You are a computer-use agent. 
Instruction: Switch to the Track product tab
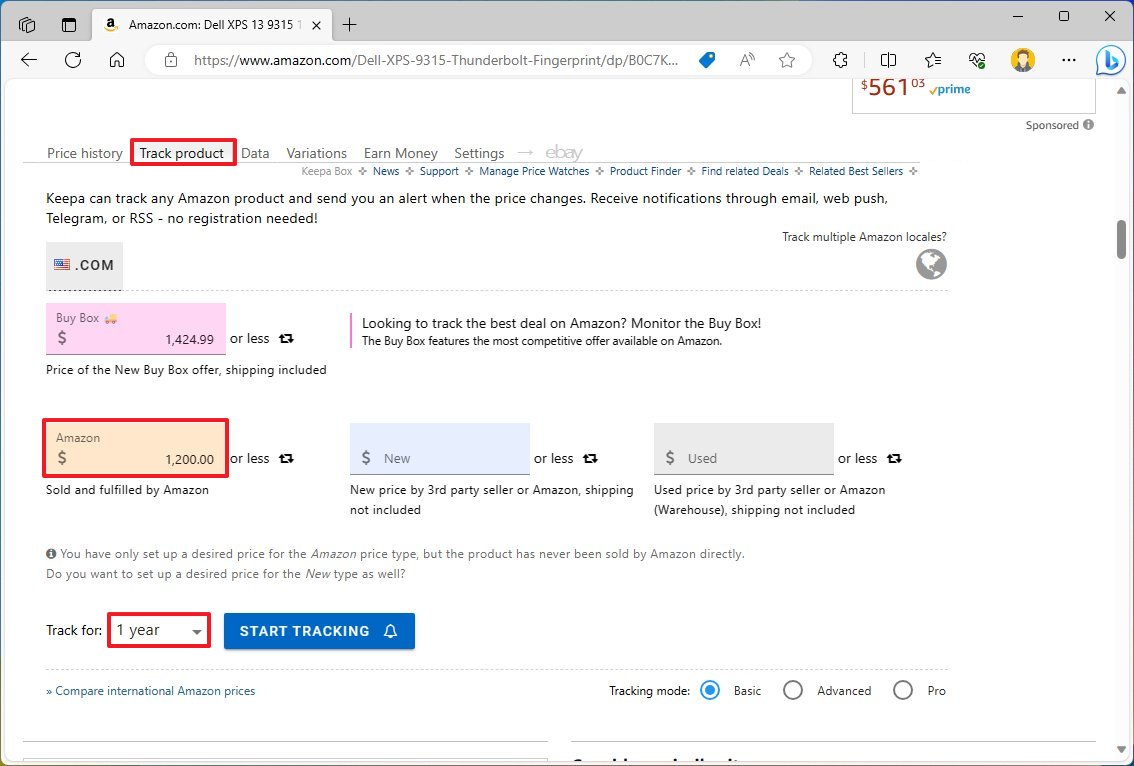[x=182, y=153]
